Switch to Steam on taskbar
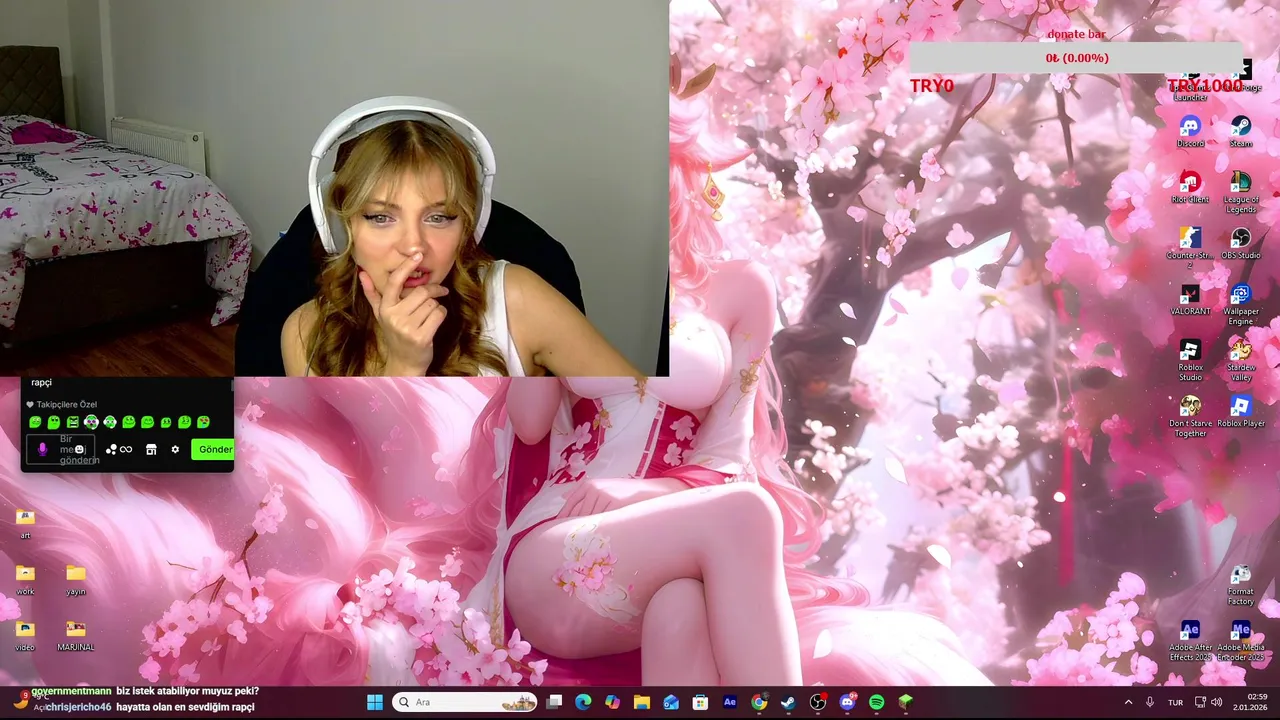1280x720 pixels. point(788,702)
